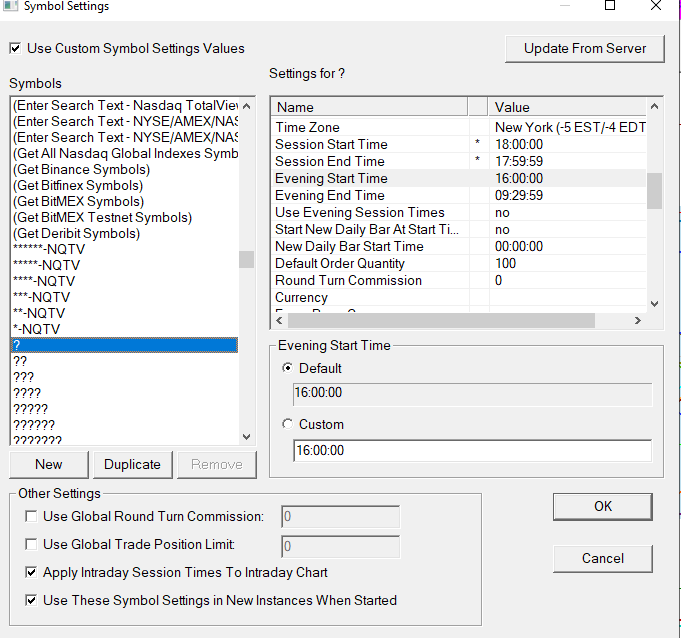Select the Session End Time row
This screenshot has width=681, height=638.
tap(459, 161)
